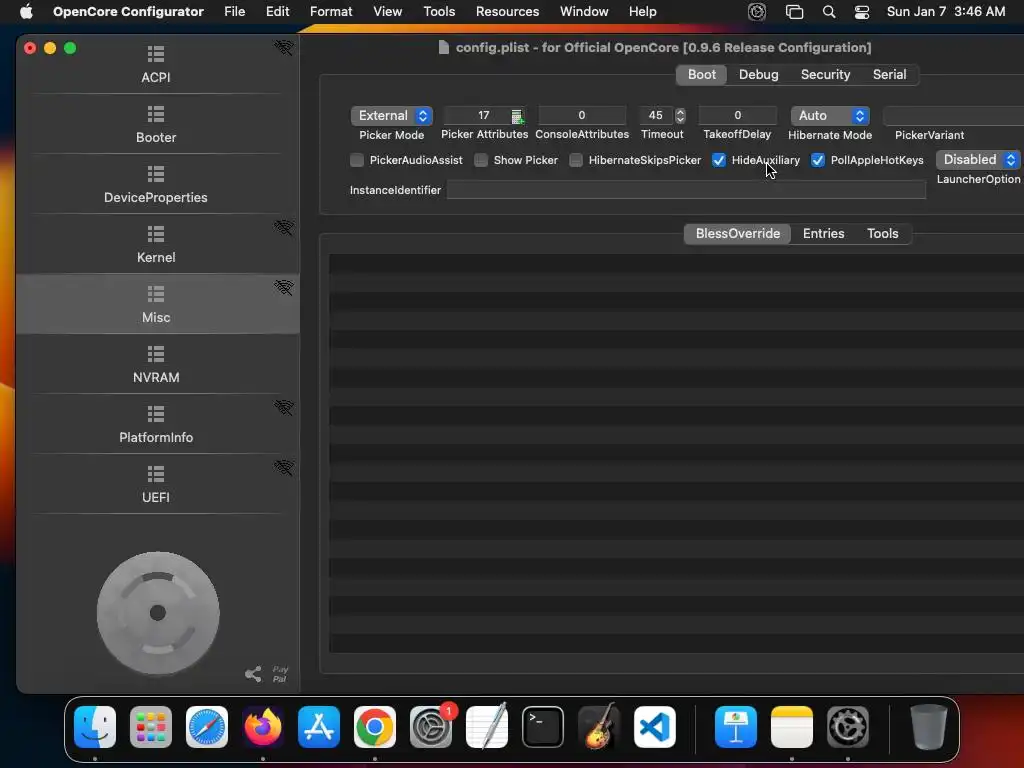
Task: Open PlatformInfo section in sidebar
Action: (156, 424)
